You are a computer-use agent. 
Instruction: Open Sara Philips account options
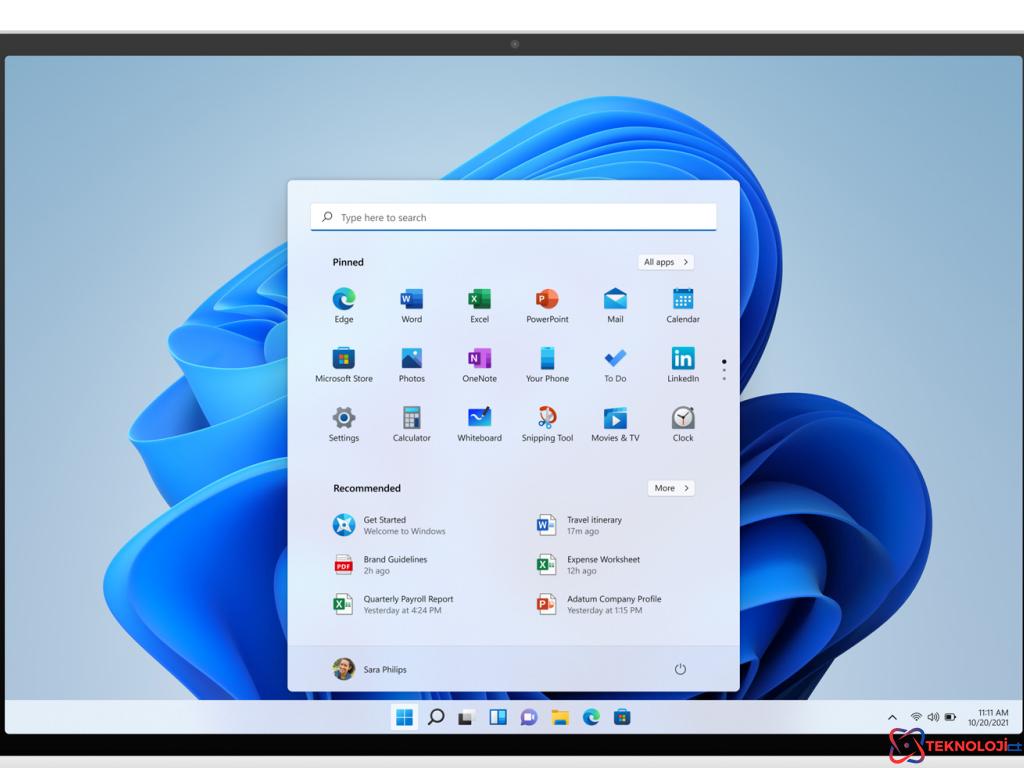coord(371,668)
